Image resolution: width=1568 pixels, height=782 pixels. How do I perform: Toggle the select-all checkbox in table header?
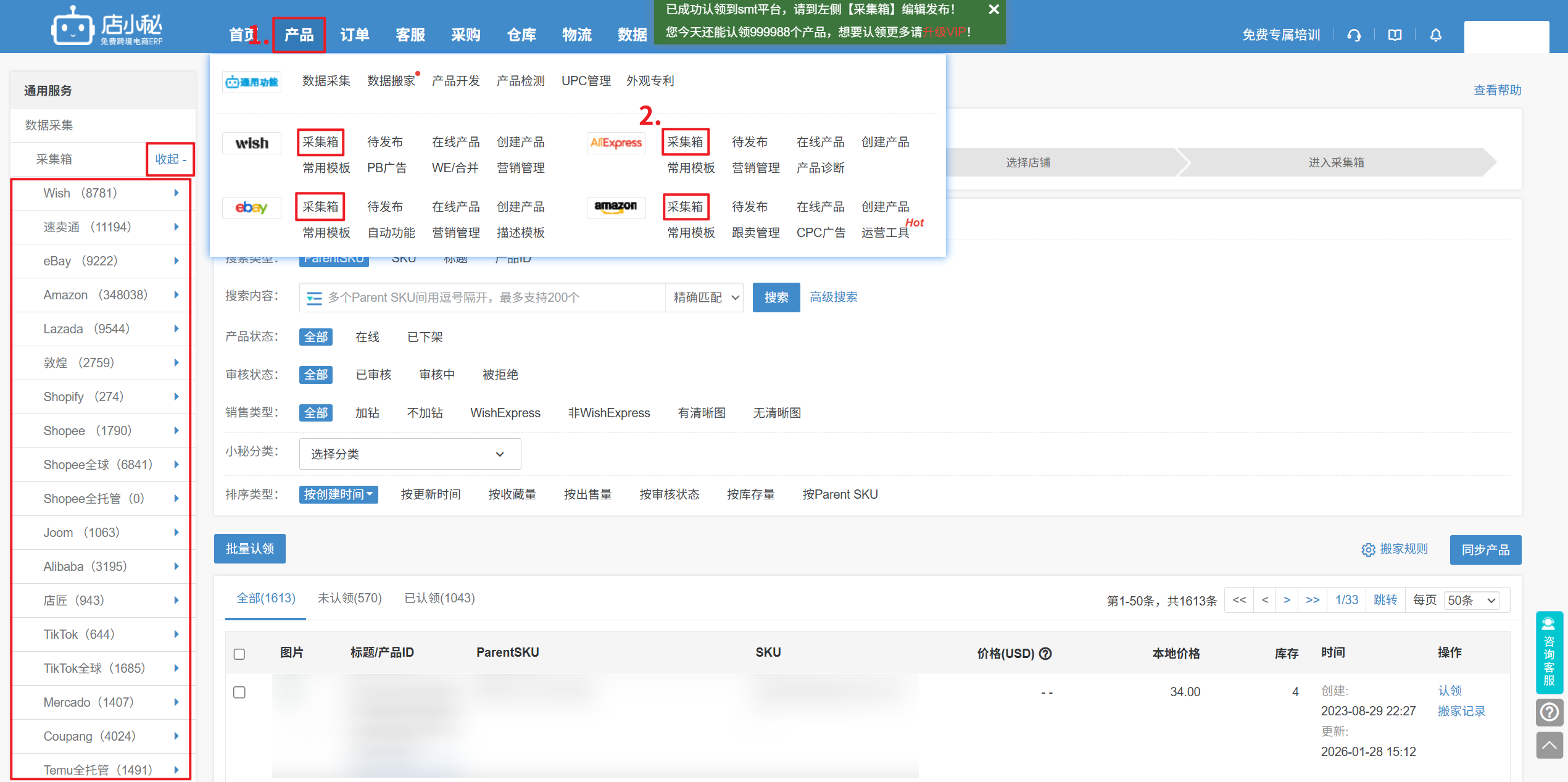(x=239, y=654)
